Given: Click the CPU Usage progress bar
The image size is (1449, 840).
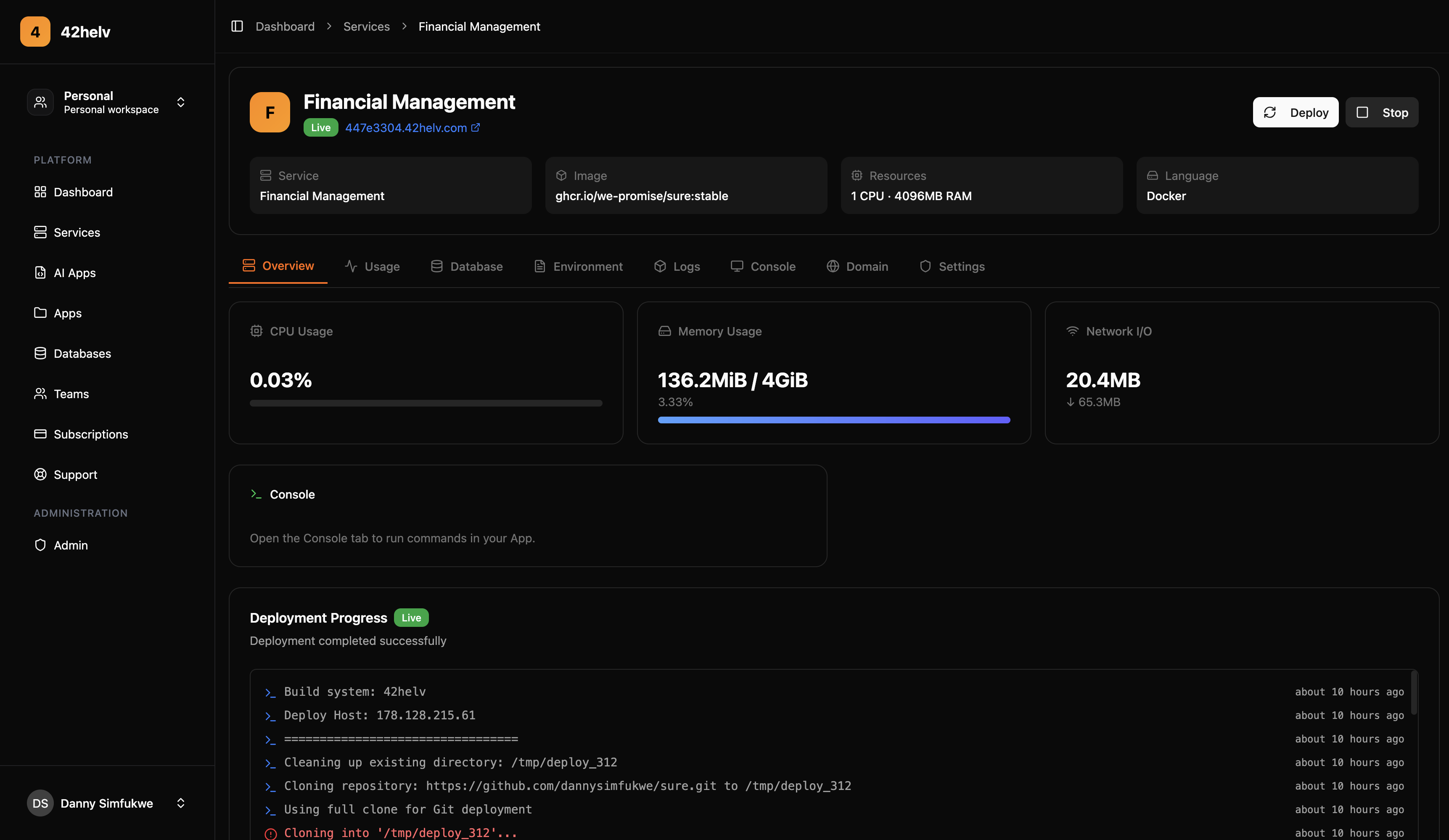Looking at the screenshot, I should point(426,403).
